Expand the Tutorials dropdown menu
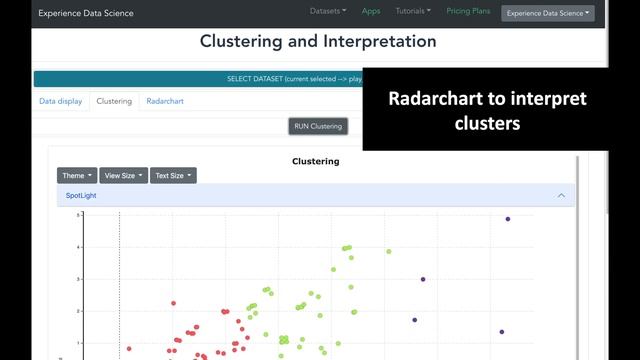 [x=413, y=11]
